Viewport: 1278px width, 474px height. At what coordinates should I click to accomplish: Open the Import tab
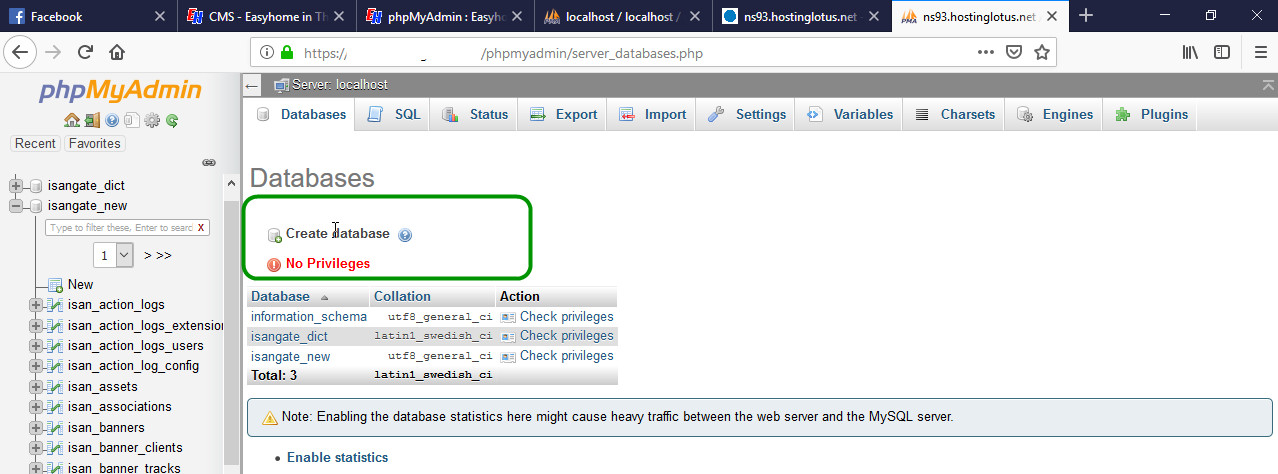[x=653, y=114]
